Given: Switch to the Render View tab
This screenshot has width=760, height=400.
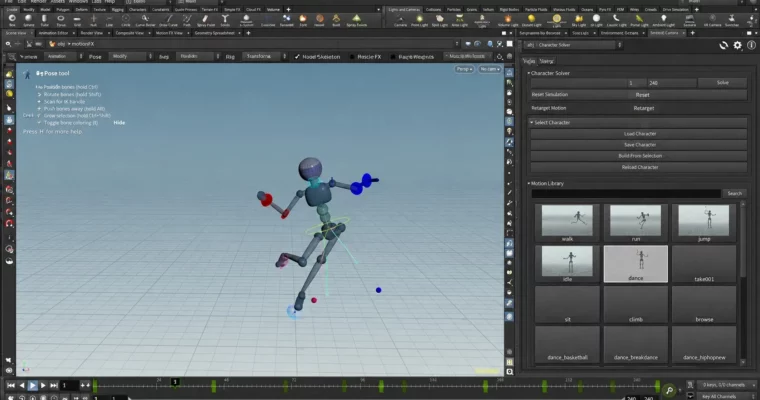Looking at the screenshot, I should 91,33.
